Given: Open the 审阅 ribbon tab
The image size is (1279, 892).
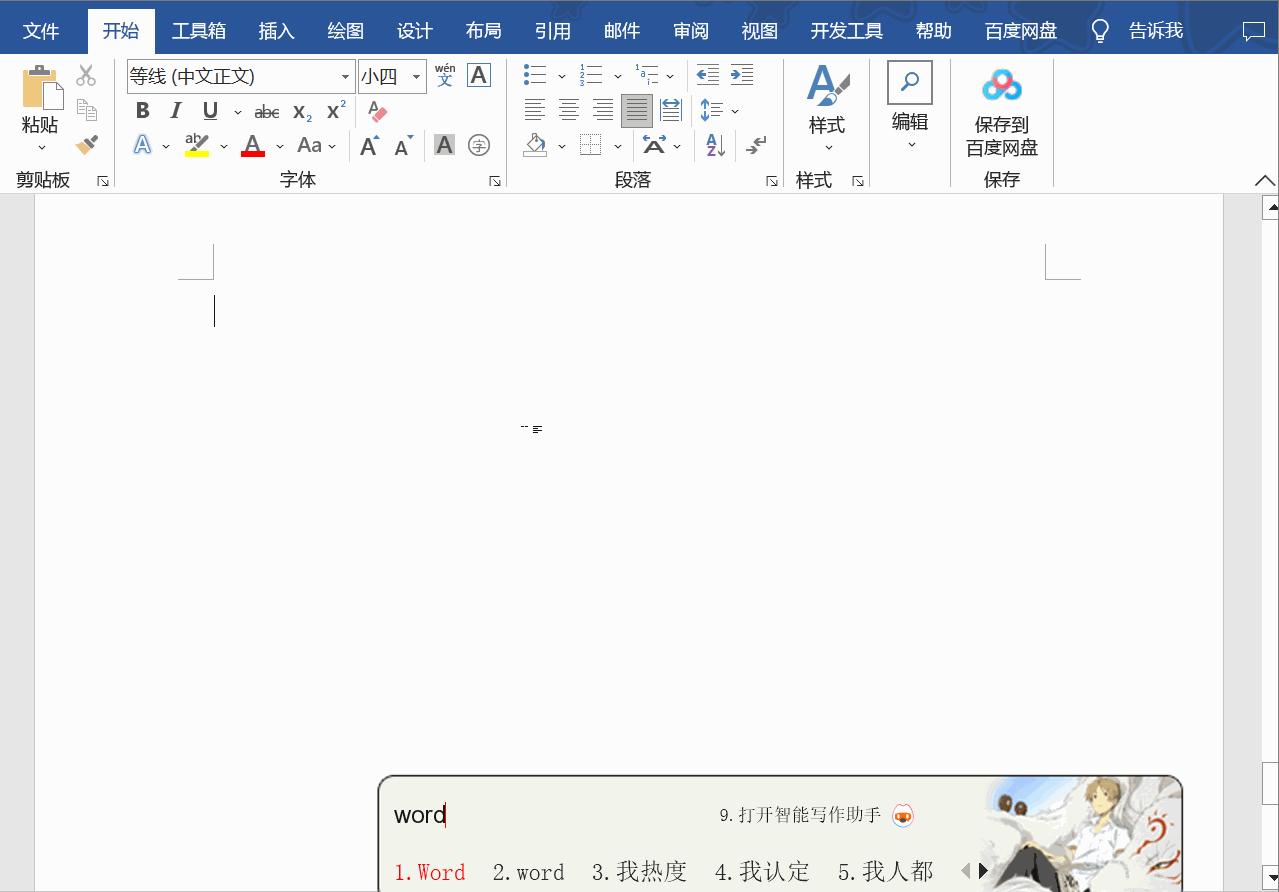Looking at the screenshot, I should [691, 30].
